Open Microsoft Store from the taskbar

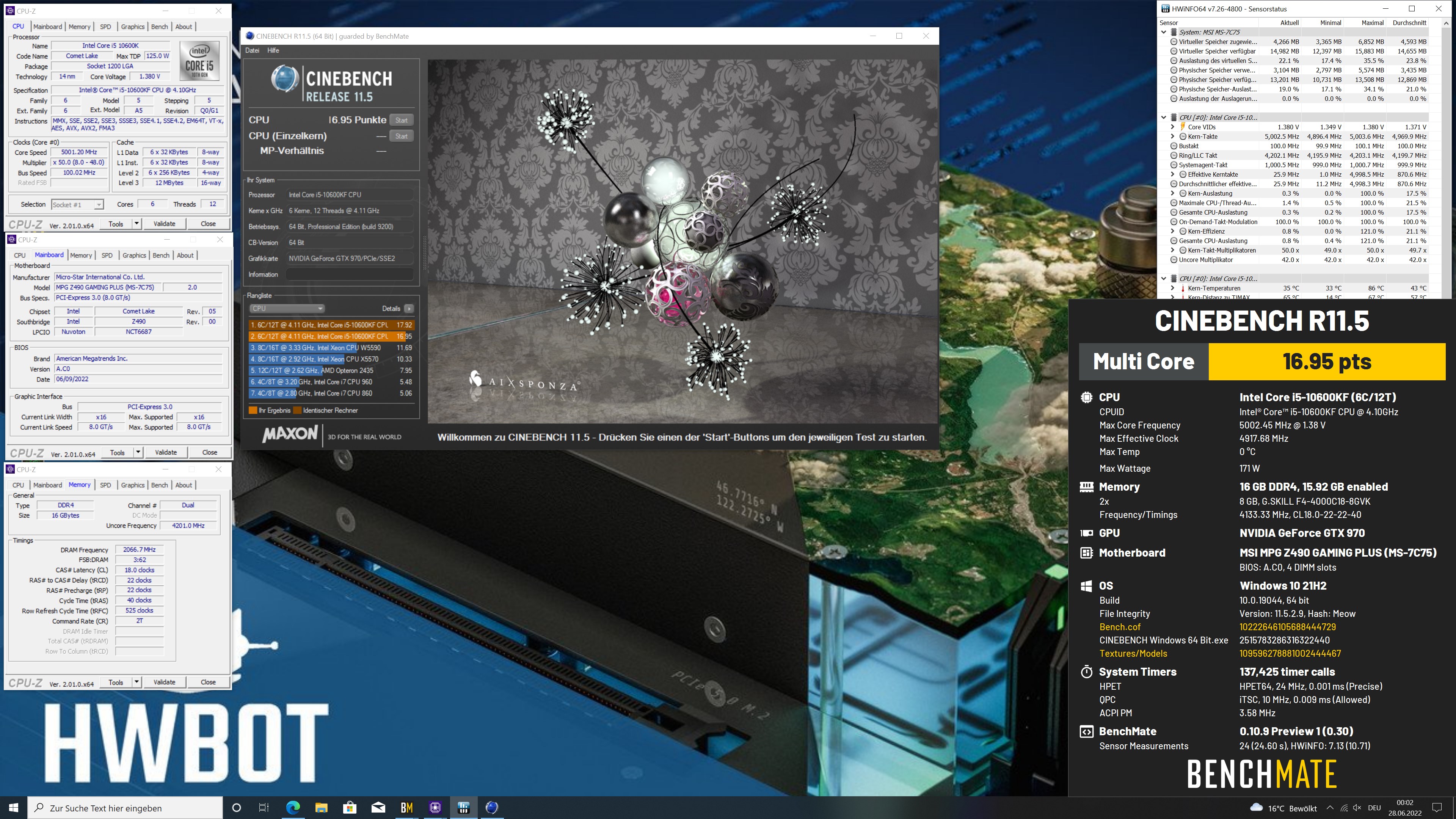[x=350, y=808]
